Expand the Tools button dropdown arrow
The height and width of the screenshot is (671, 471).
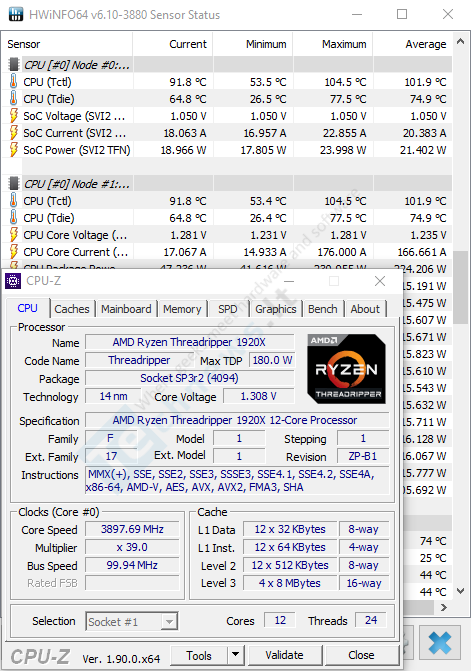pos(235,655)
